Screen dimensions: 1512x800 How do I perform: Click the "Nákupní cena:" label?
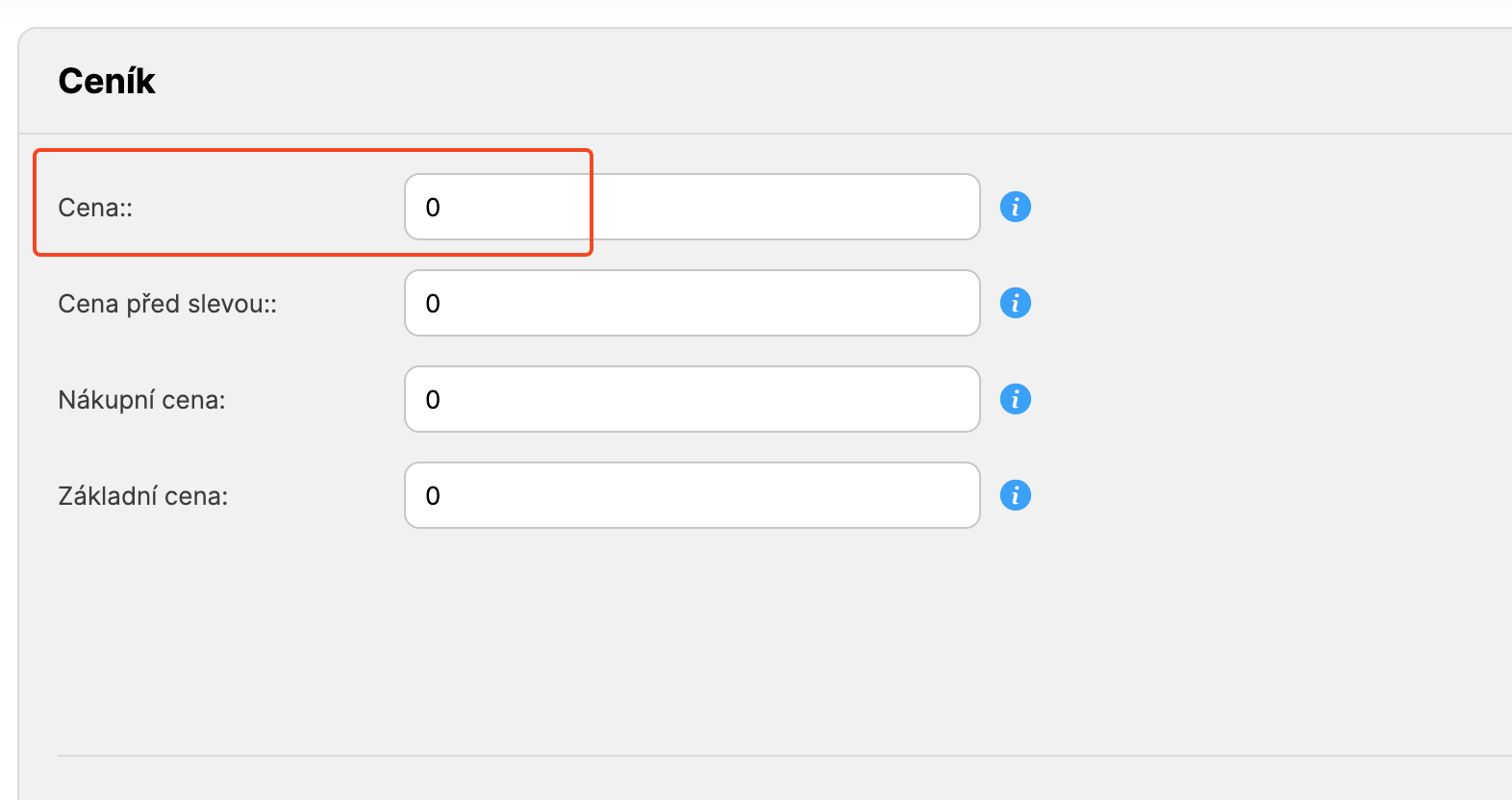141,400
